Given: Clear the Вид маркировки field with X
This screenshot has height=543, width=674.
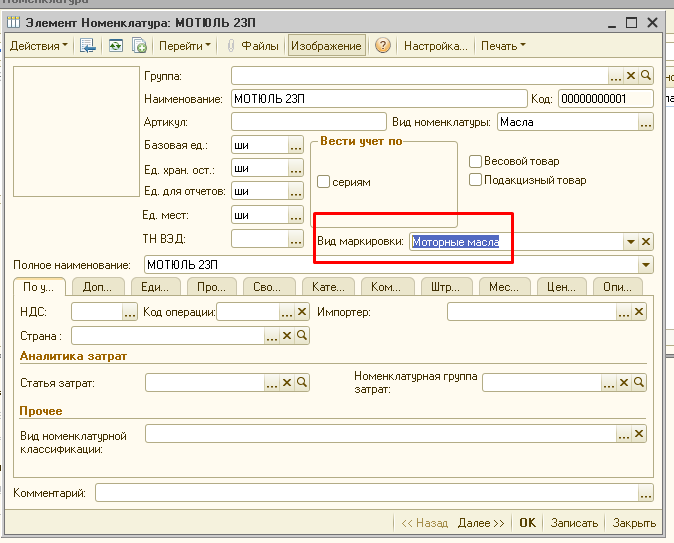Looking at the screenshot, I should [x=646, y=242].
